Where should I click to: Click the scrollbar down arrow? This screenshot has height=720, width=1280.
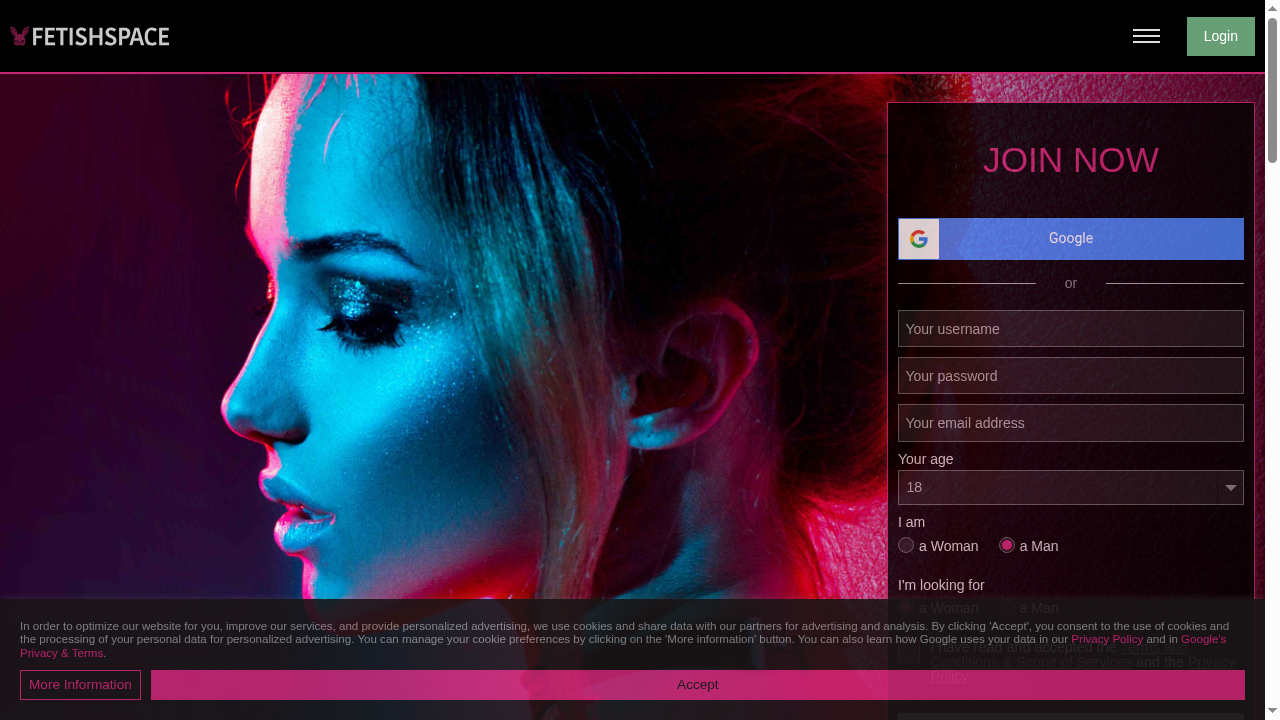click(1272, 712)
